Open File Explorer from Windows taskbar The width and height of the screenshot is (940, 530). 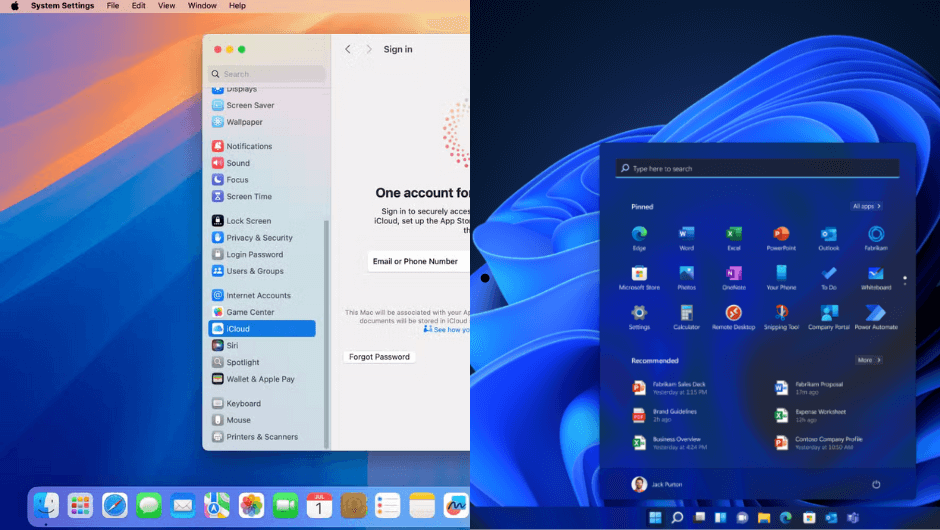(x=764, y=517)
